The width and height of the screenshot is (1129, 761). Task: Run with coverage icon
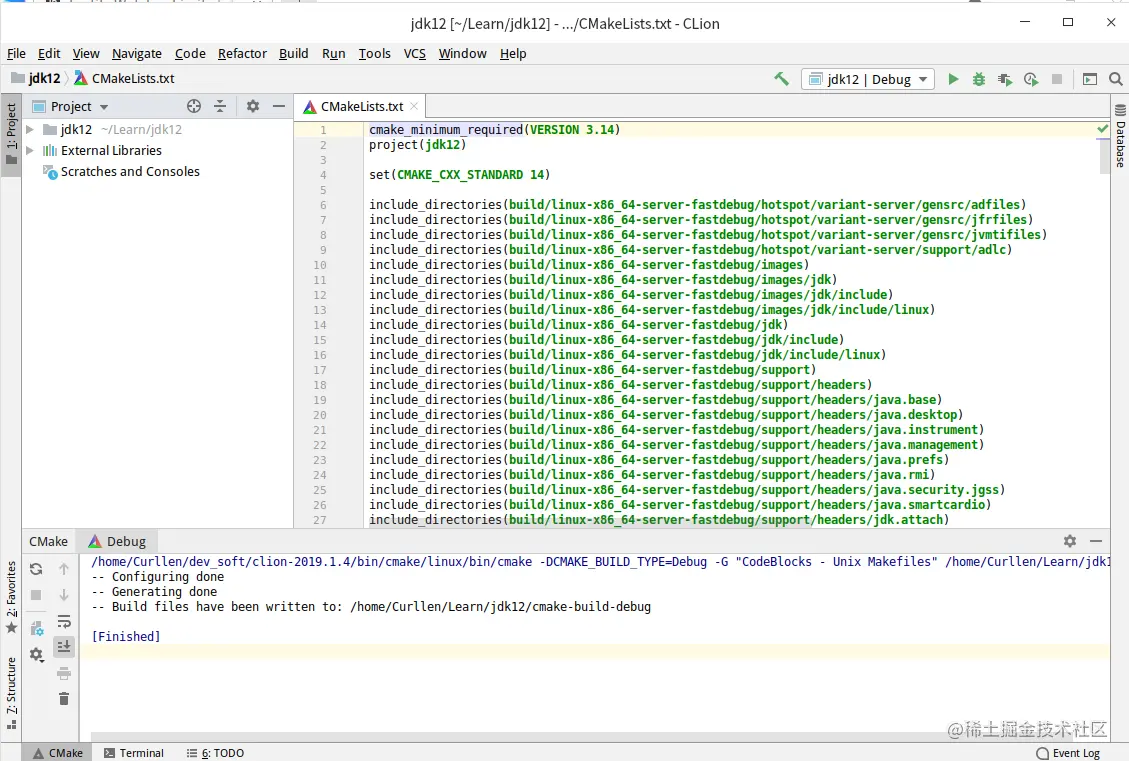tap(1004, 79)
